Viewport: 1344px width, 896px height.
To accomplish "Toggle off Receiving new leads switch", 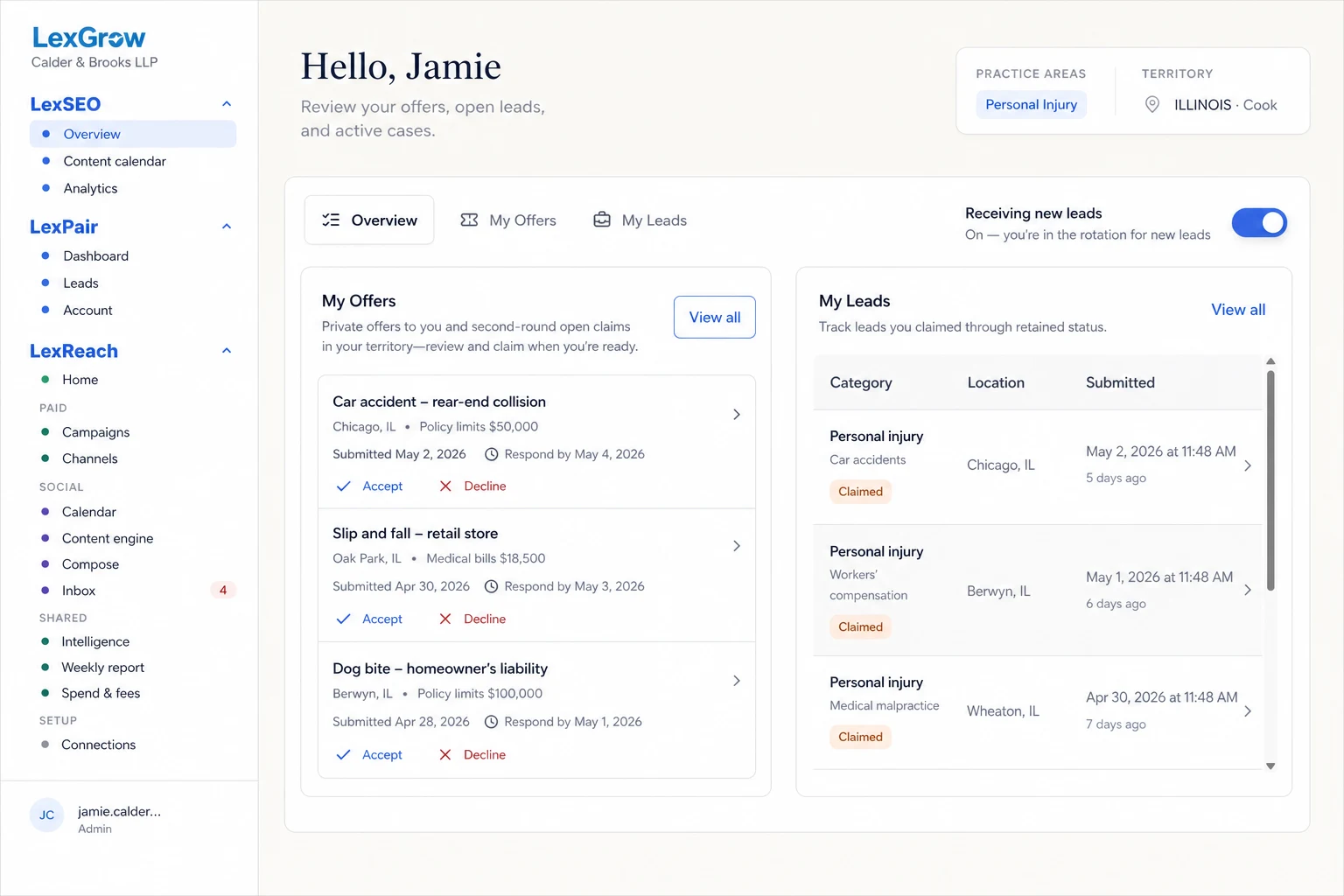I will click(1259, 223).
